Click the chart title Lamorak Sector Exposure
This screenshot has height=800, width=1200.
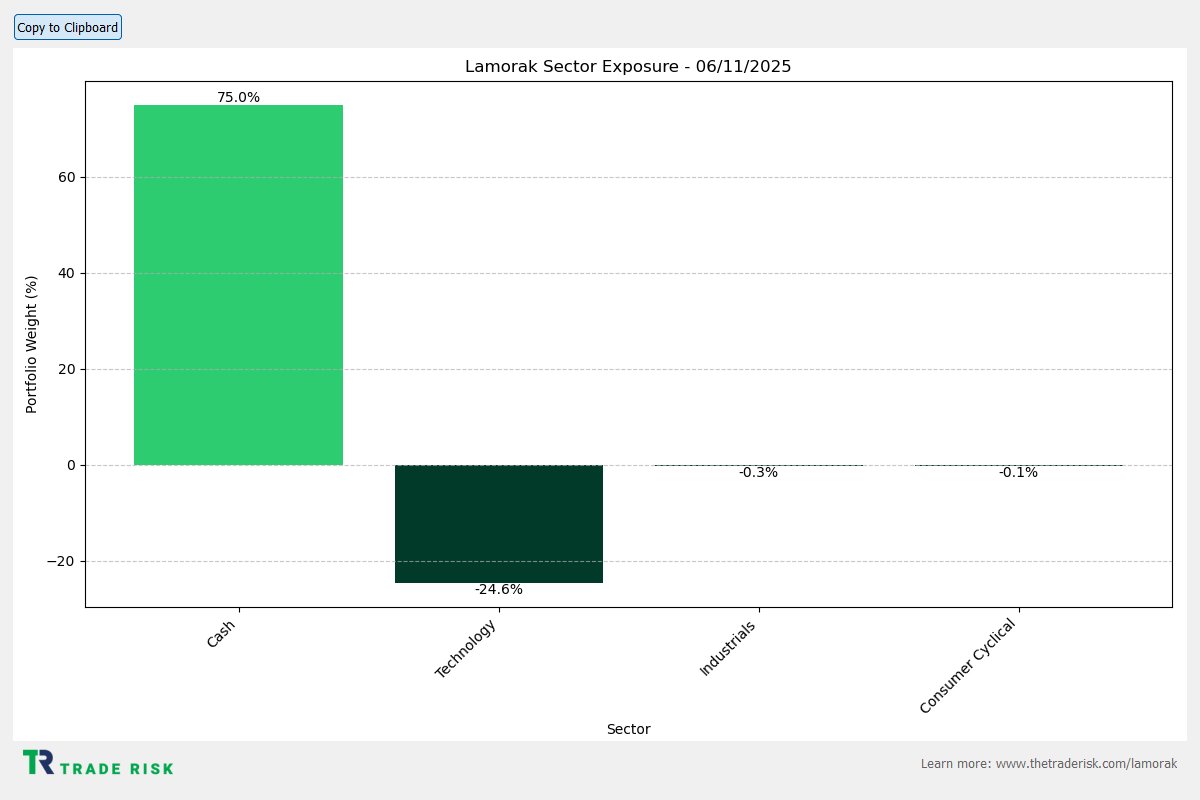pos(628,67)
